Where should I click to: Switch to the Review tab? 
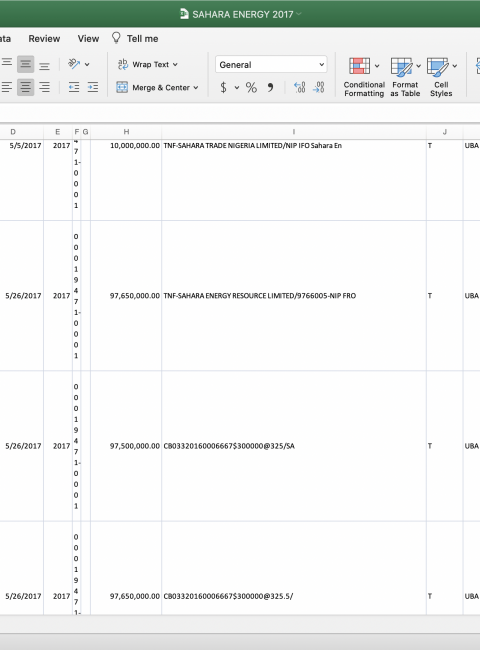click(44, 39)
